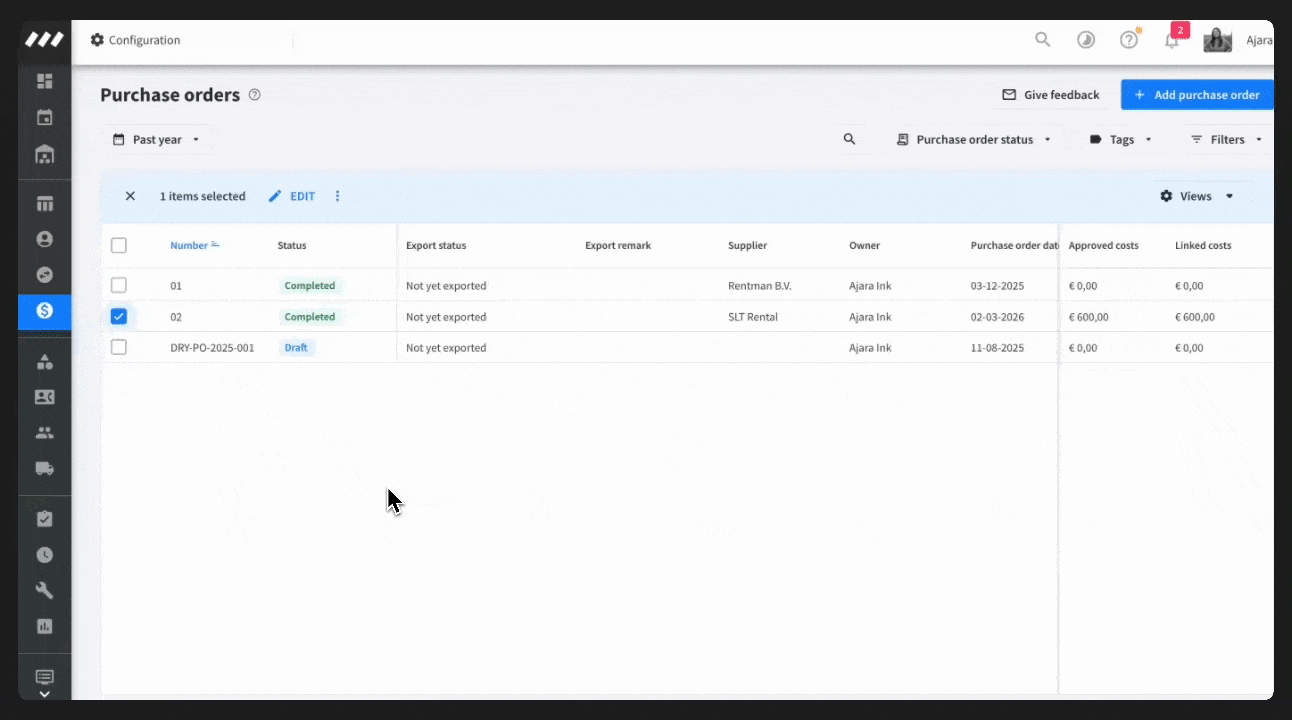Check the checkbox for DRY-PO-2025-001
The width and height of the screenshot is (1292, 720).
[119, 347]
